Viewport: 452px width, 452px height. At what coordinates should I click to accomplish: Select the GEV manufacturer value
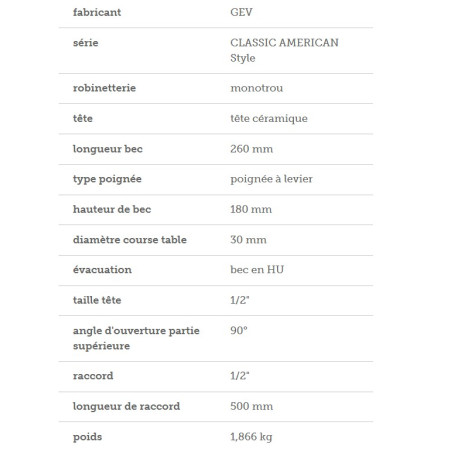coord(241,12)
